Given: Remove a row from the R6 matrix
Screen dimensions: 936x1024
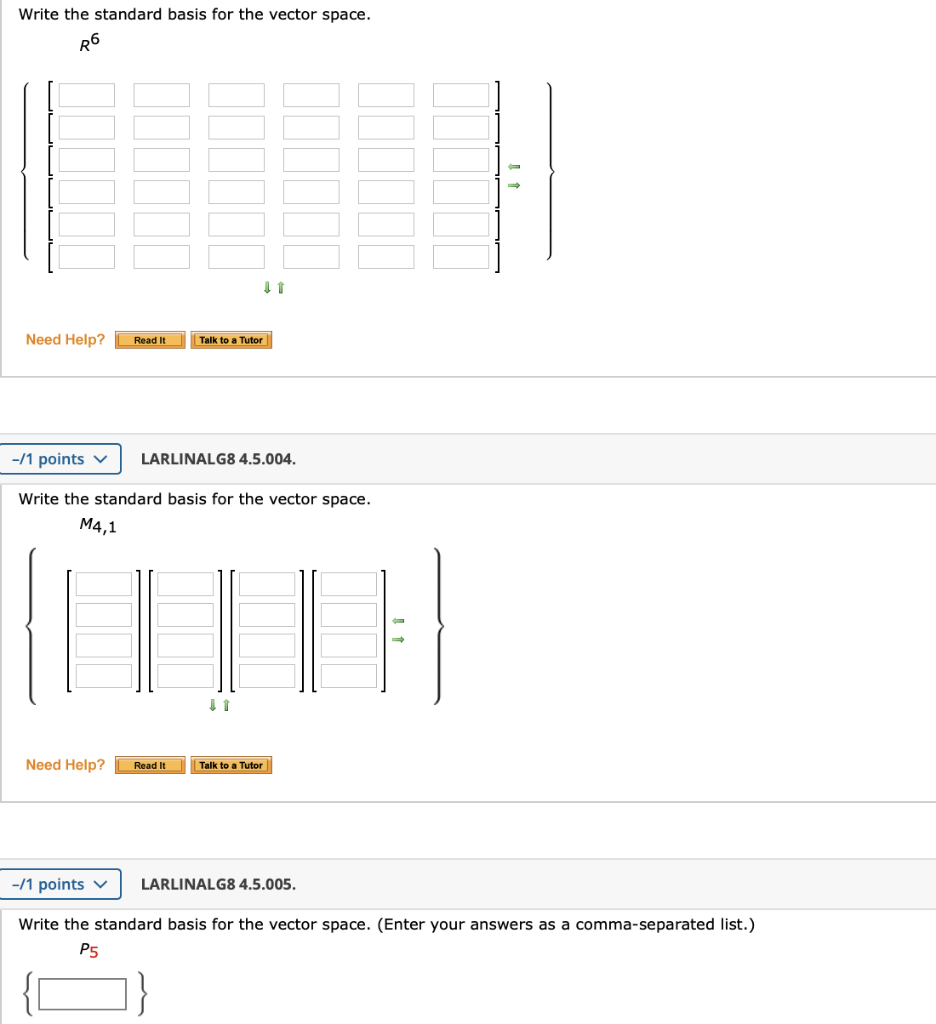Looking at the screenshot, I should click(281, 287).
